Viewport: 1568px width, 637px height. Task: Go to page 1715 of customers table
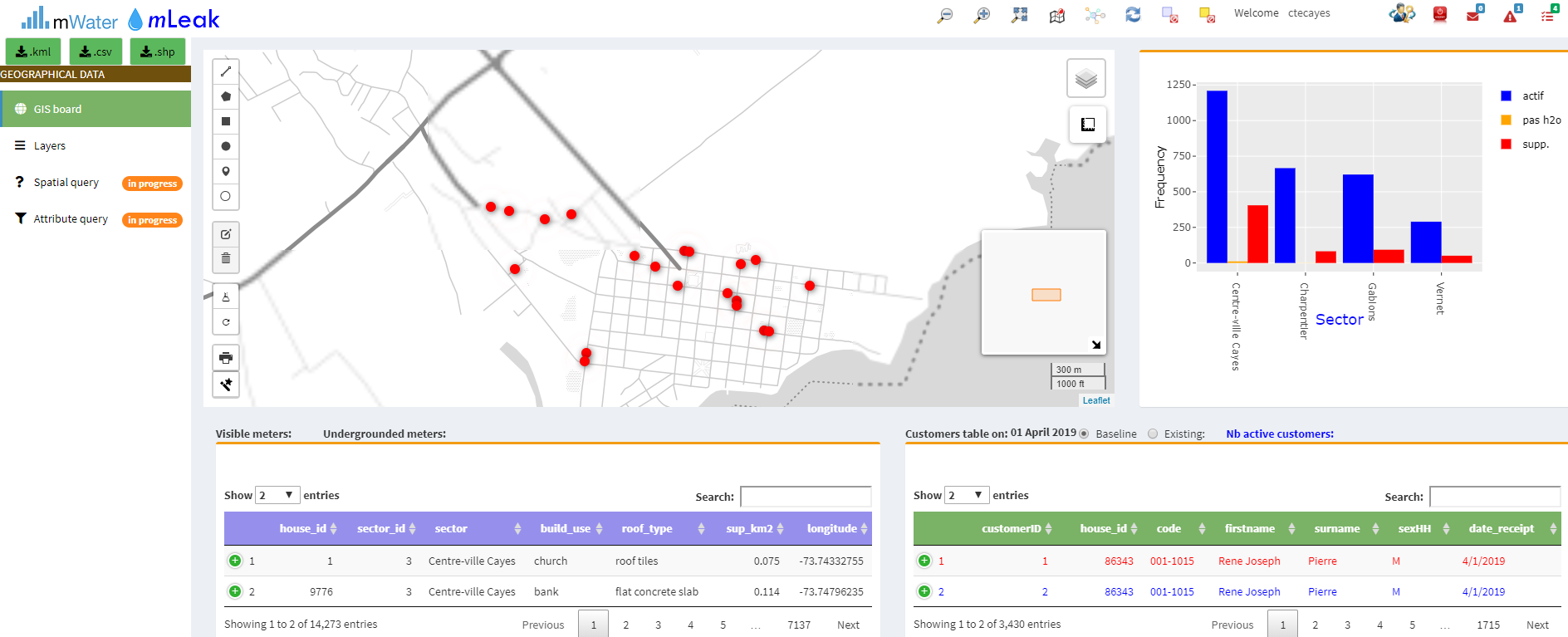coord(1488,625)
